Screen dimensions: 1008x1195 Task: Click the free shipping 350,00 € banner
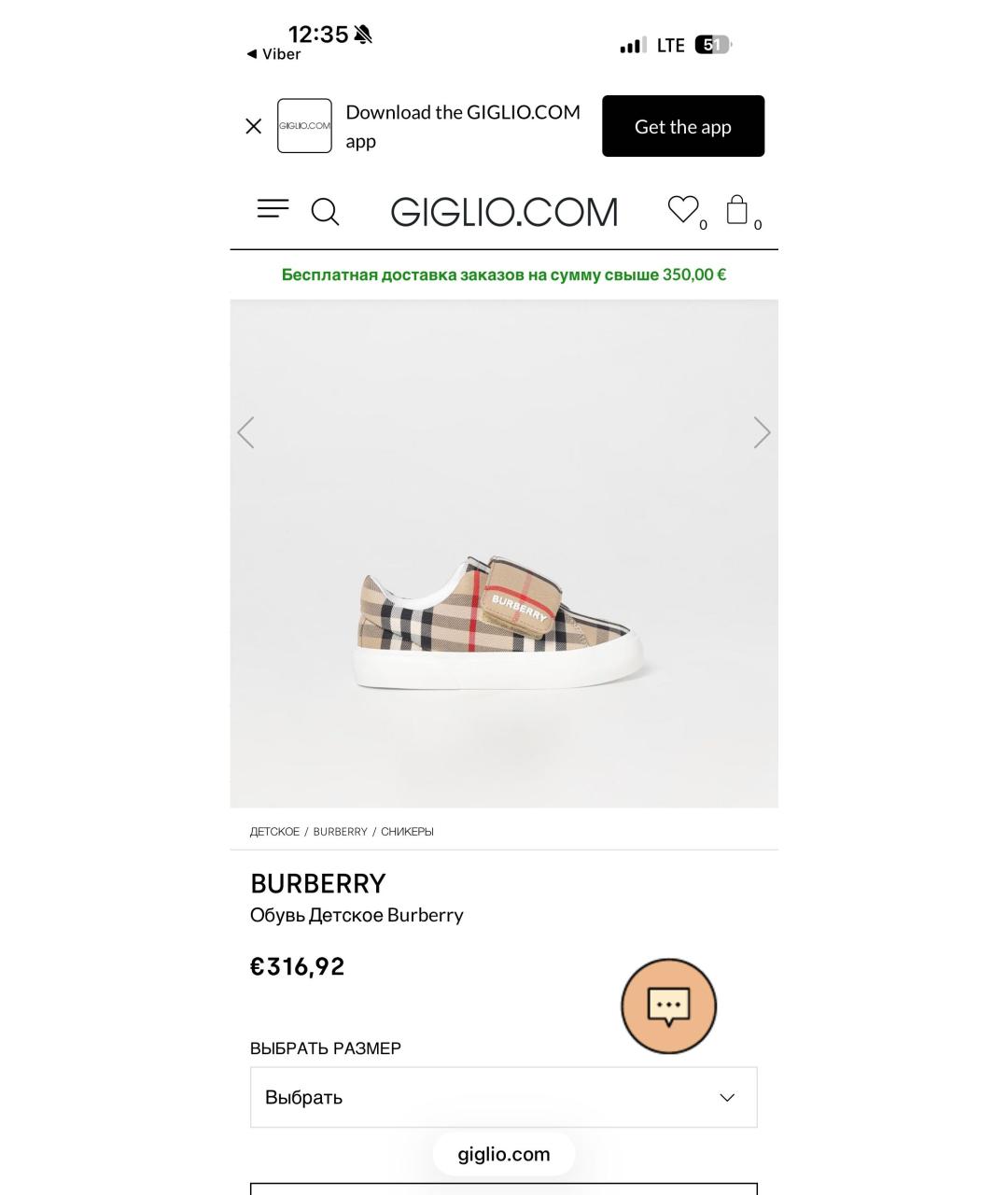coord(504,274)
